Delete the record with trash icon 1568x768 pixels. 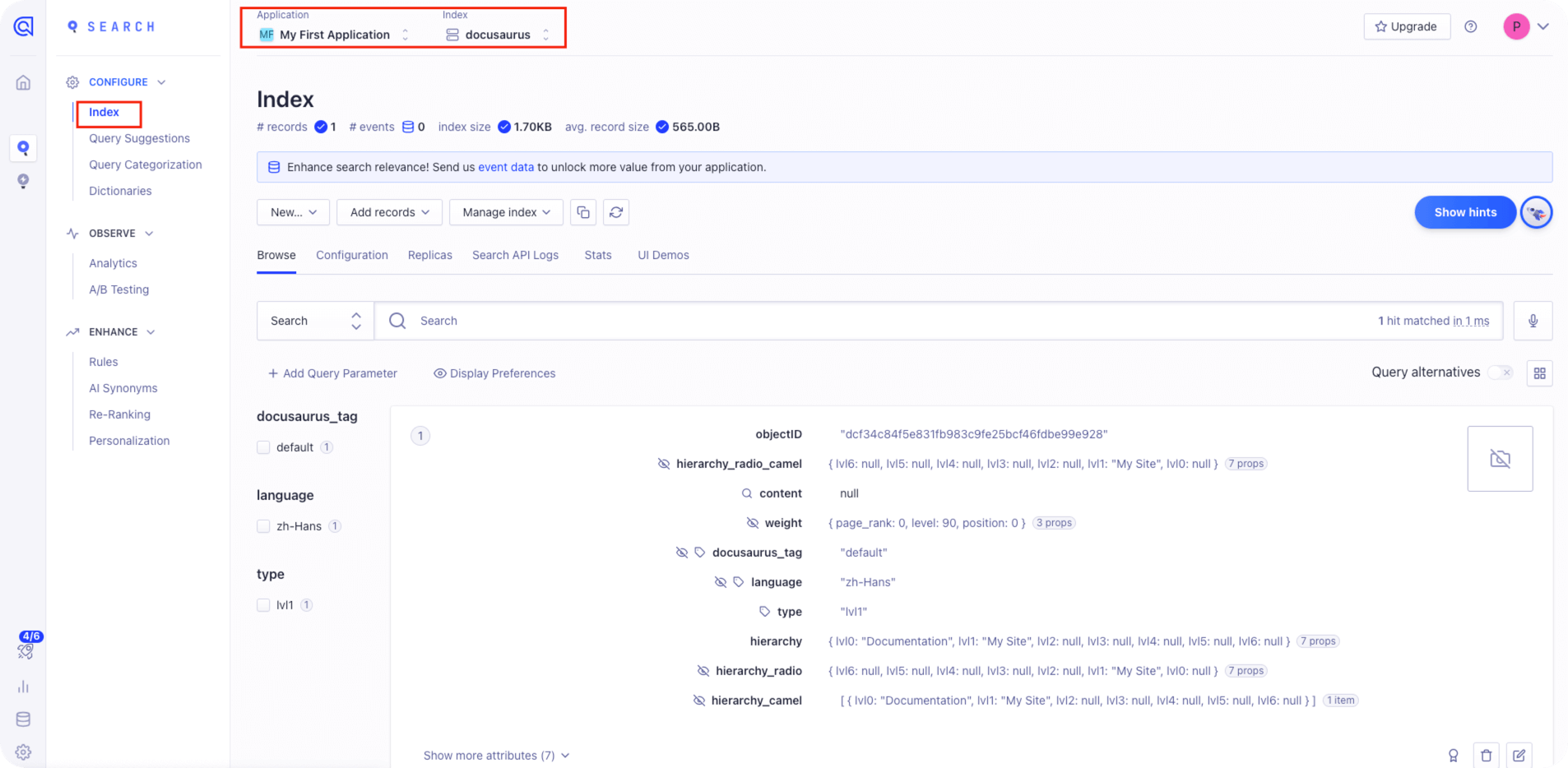(1487, 756)
